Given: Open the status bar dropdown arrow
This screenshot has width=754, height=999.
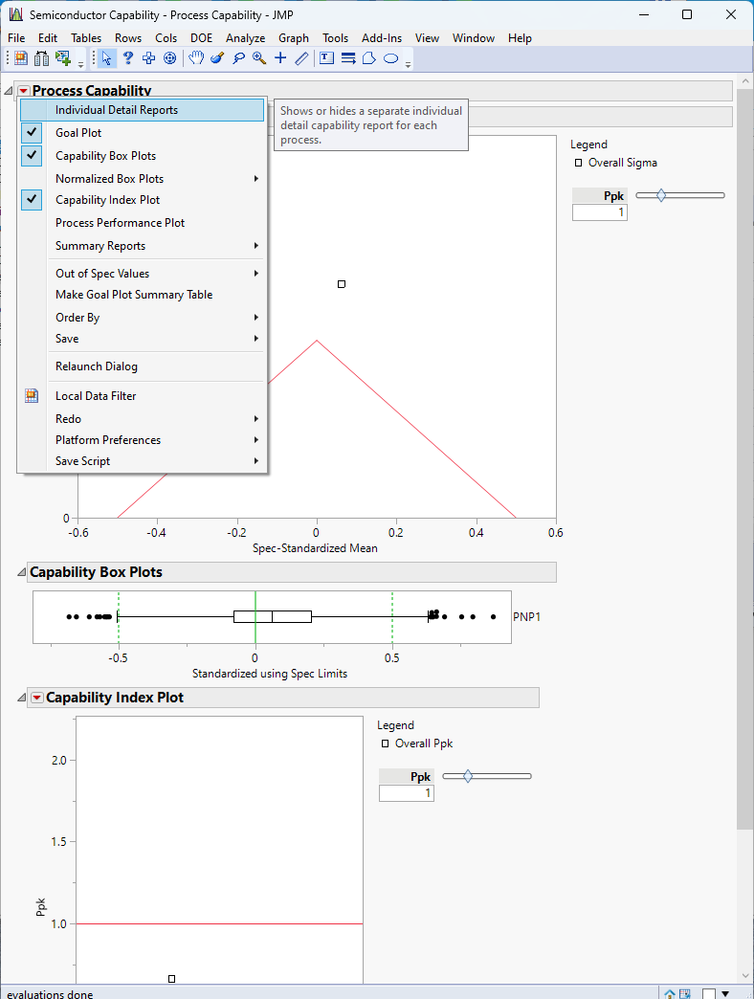Looking at the screenshot, I should (725, 994).
